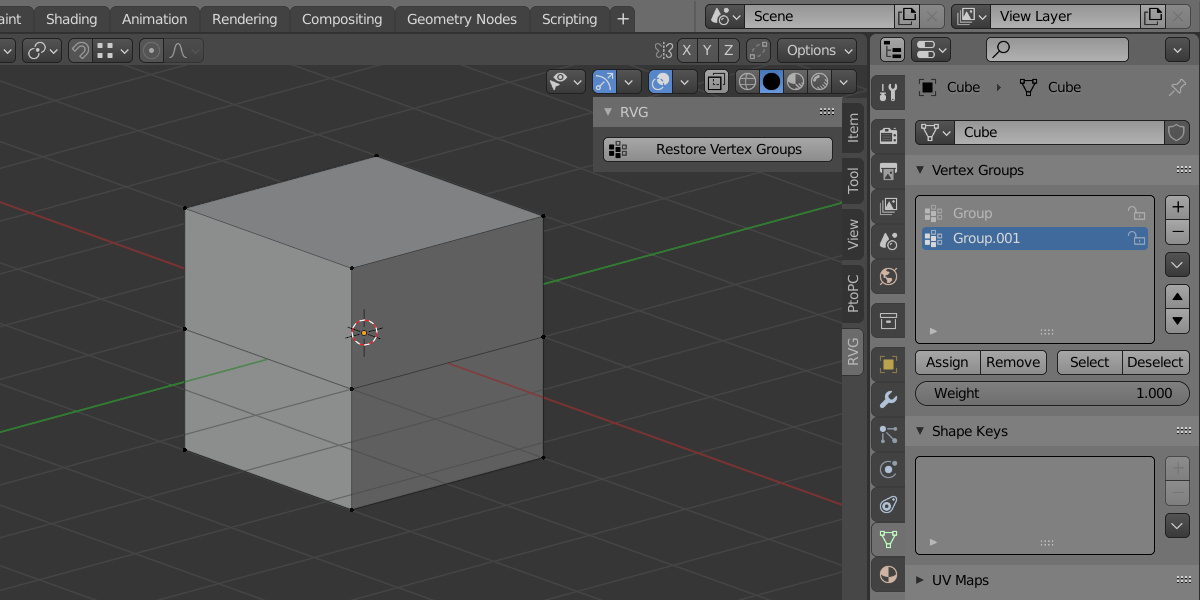
Task: Switch viewport shading to Rendered mode
Action: 818,82
